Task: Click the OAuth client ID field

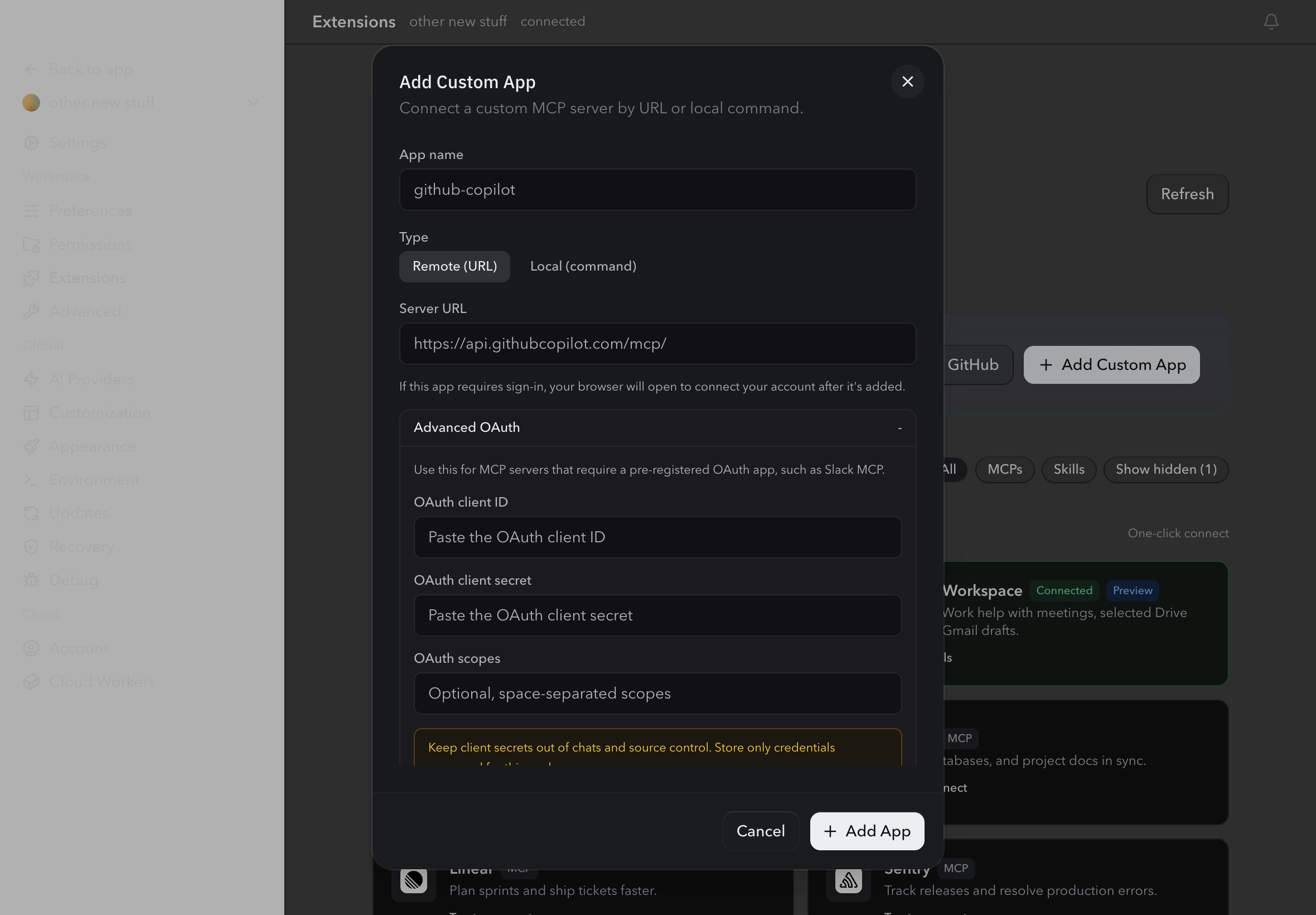Action: [657, 538]
